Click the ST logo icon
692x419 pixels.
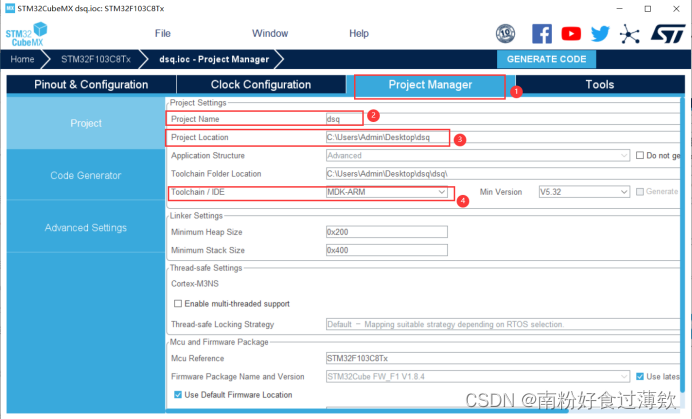668,34
